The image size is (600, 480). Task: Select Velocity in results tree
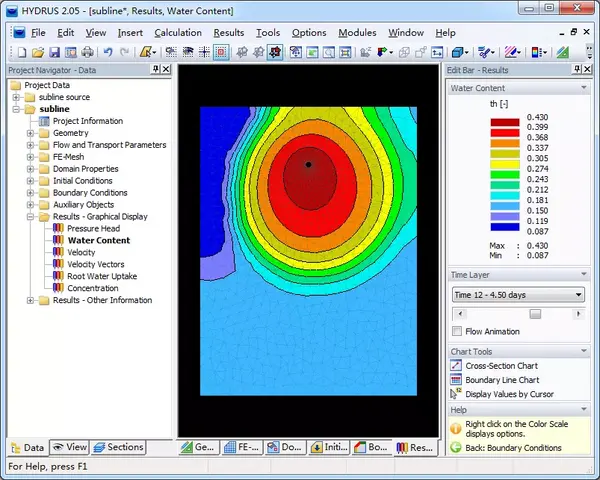click(x=81, y=252)
